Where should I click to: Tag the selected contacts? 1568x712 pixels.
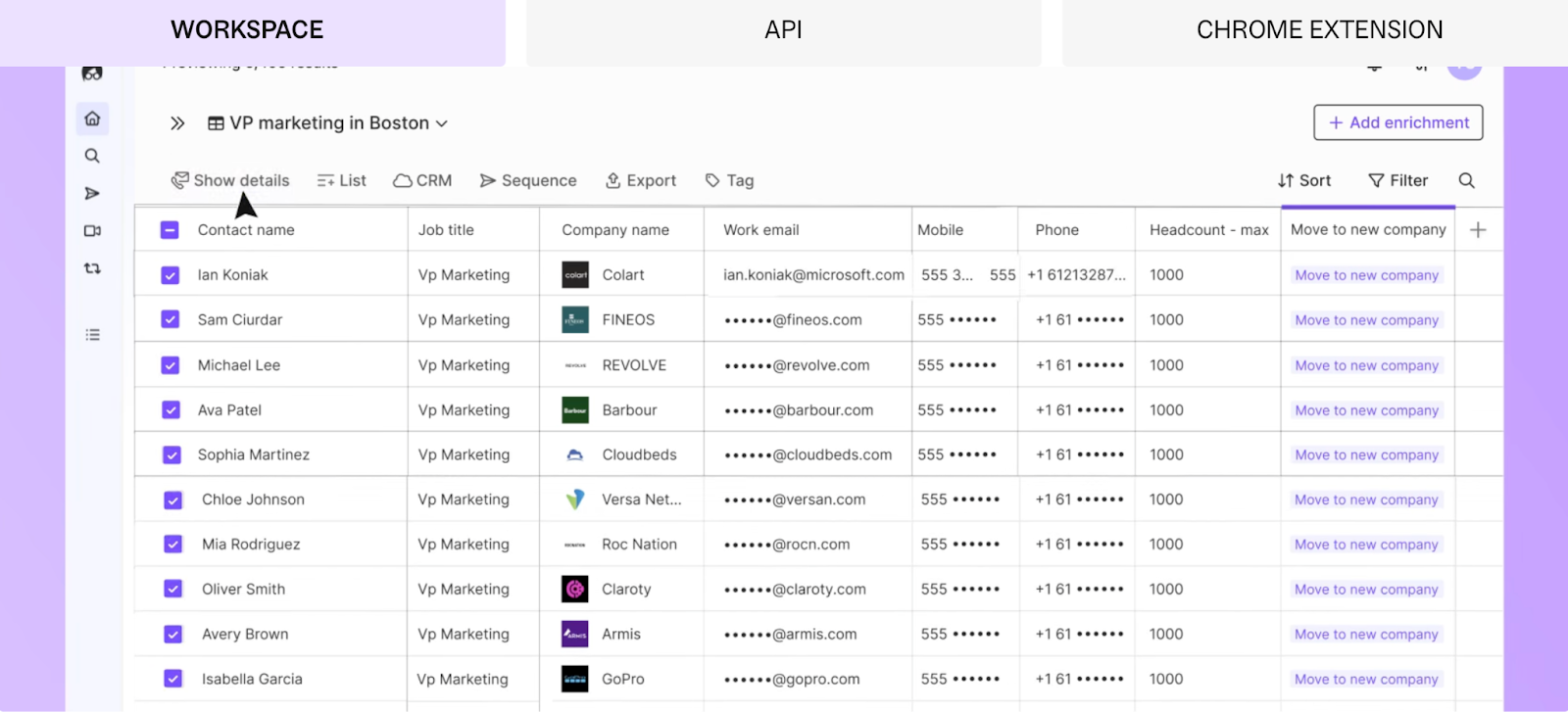tap(730, 180)
